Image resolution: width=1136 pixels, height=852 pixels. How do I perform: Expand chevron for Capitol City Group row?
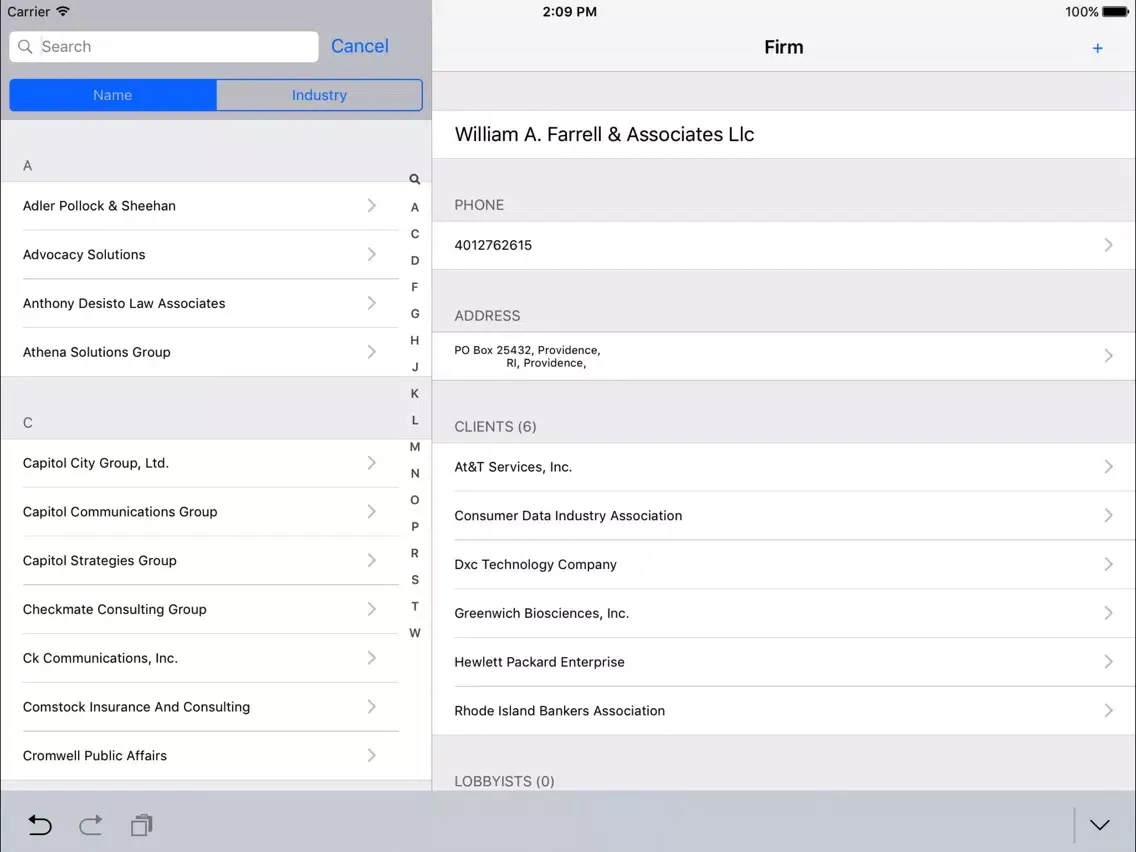pos(371,463)
